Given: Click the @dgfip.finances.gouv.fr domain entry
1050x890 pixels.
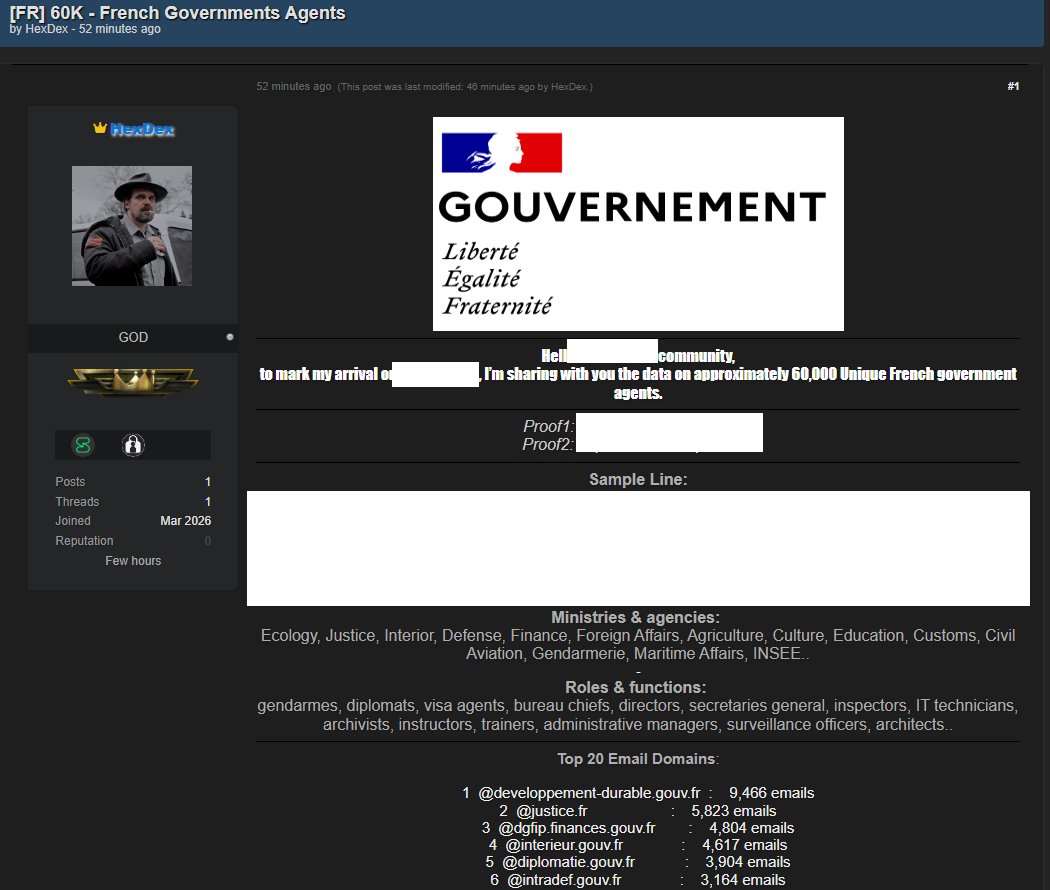Looking at the screenshot, I should pos(577,828).
